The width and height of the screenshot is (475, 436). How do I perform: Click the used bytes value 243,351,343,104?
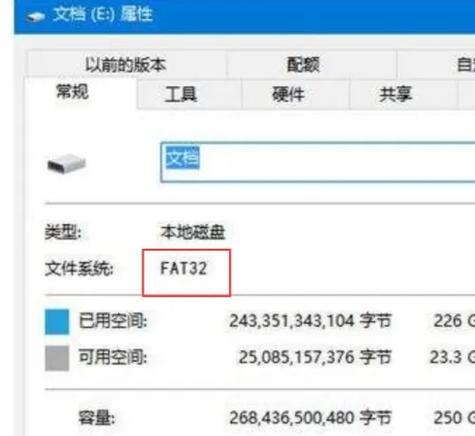click(292, 321)
